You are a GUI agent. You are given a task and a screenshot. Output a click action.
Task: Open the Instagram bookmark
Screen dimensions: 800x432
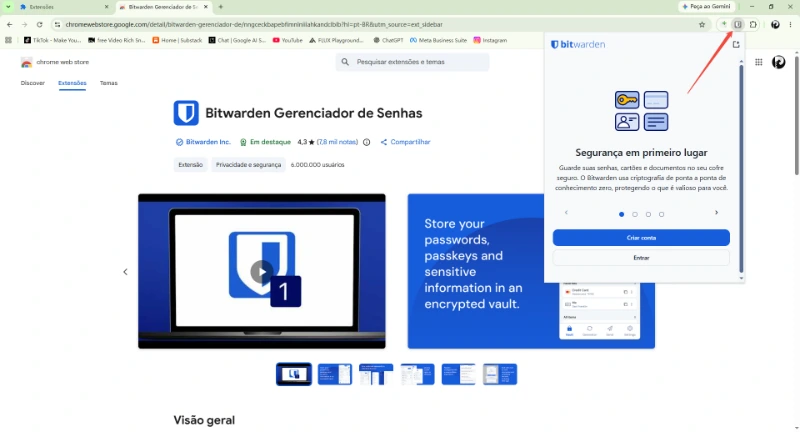coord(490,40)
